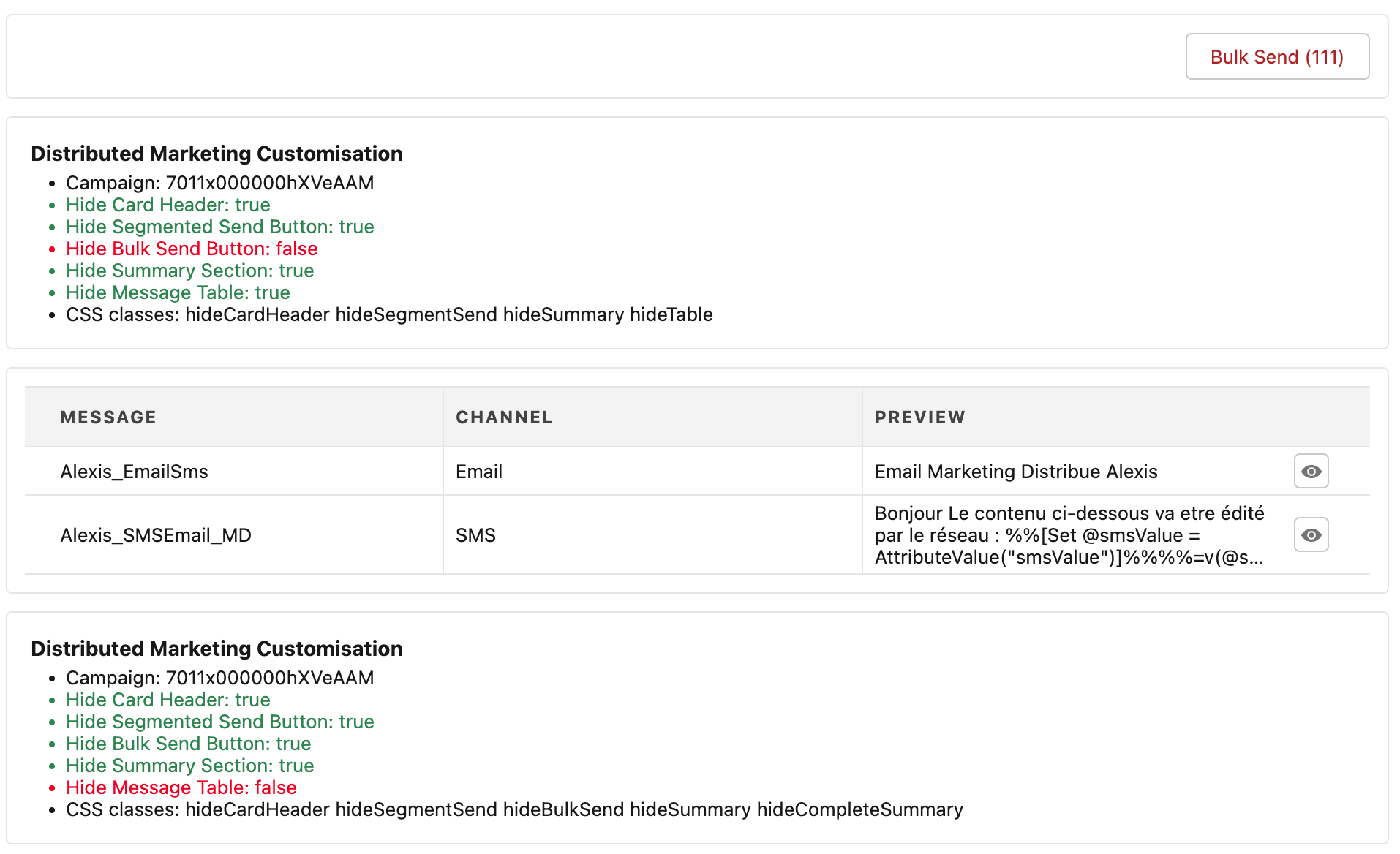Image resolution: width=1400 pixels, height=854 pixels.
Task: Click the Bulk Send (111) button
Action: 1277,56
